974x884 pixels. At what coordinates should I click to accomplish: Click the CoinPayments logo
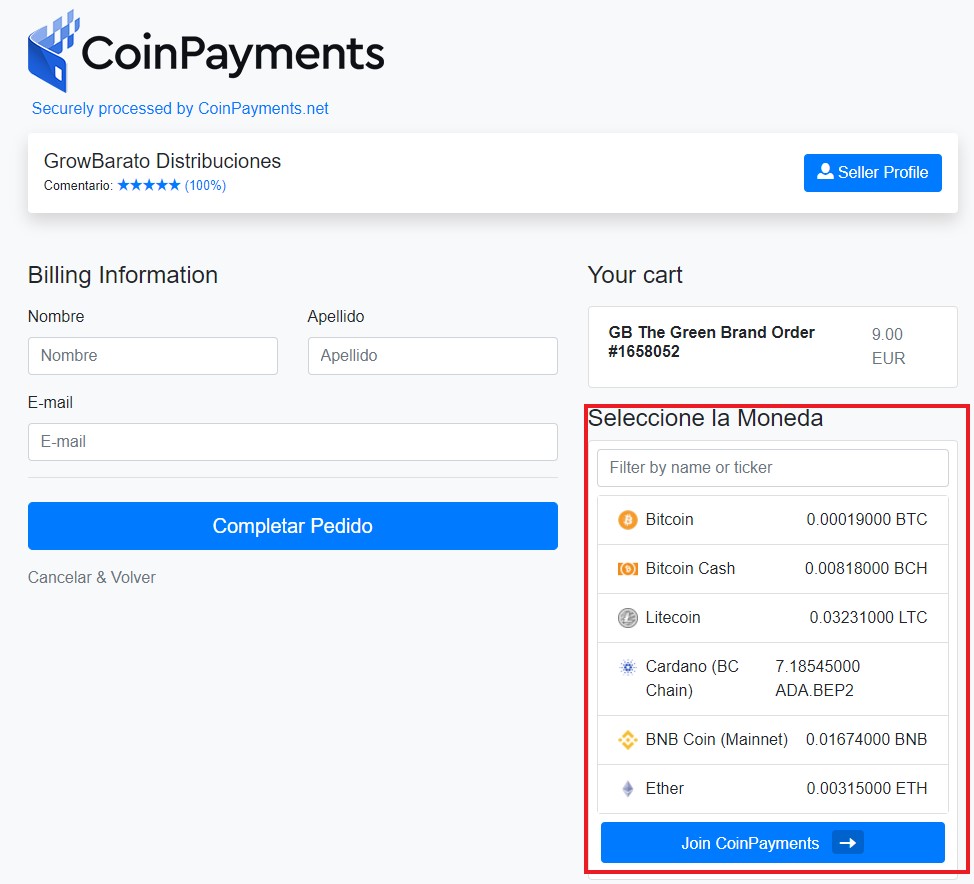click(206, 51)
